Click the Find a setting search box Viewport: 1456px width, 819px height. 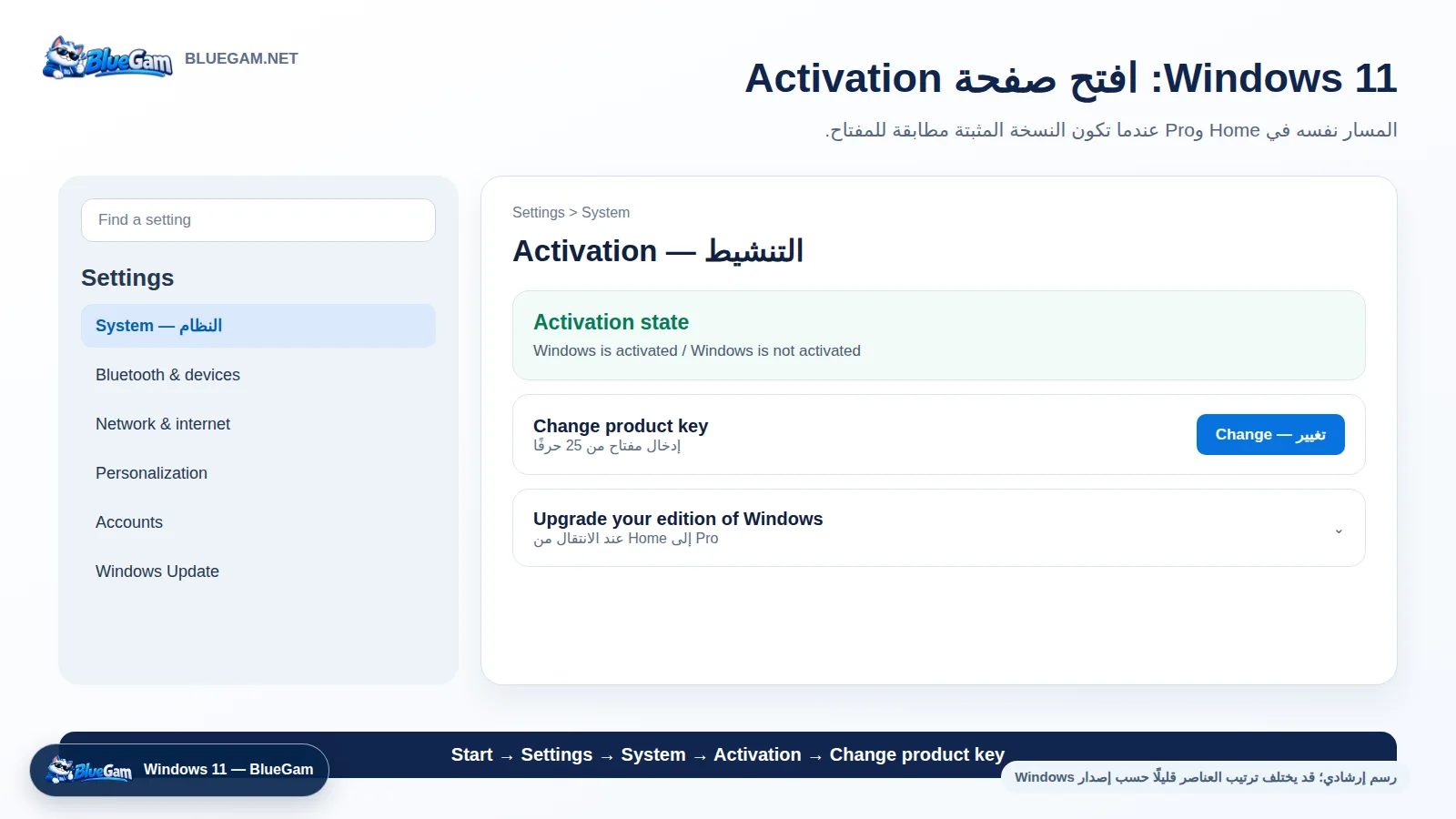click(258, 220)
